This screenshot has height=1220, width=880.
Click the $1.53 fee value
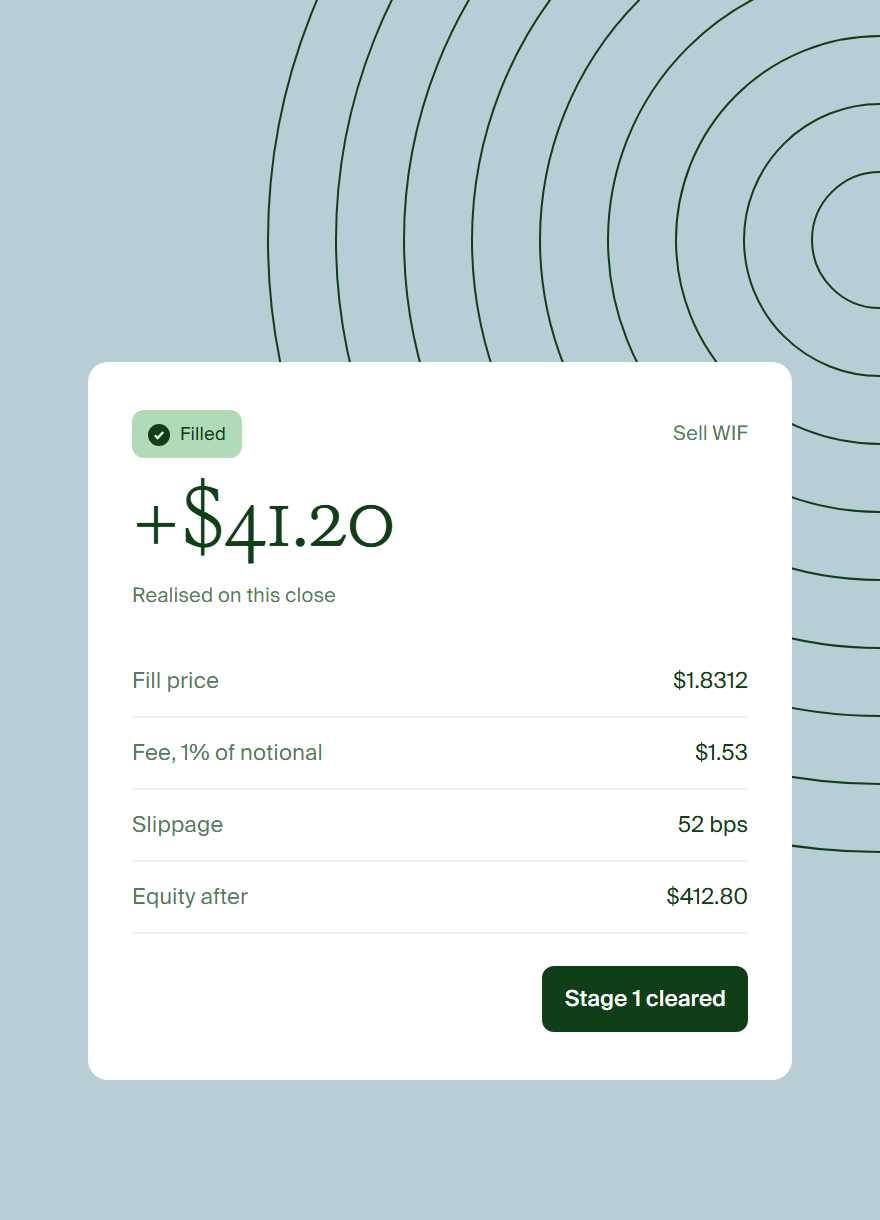pyautogui.click(x=721, y=753)
